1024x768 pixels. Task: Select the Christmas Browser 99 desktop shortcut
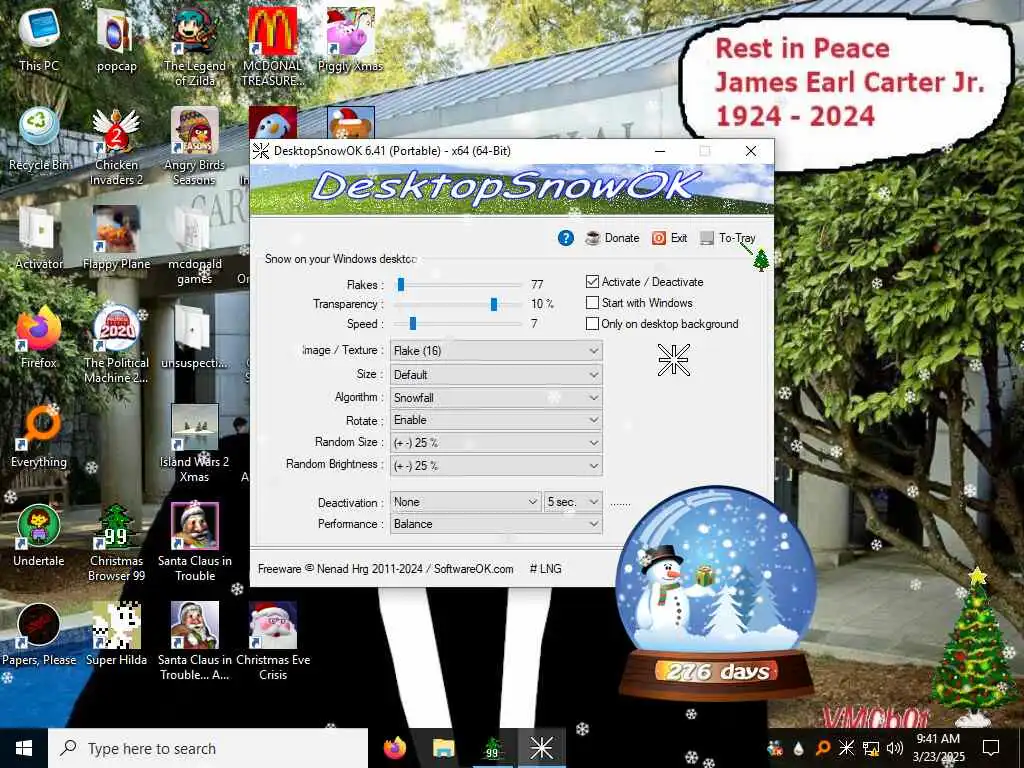[116, 543]
